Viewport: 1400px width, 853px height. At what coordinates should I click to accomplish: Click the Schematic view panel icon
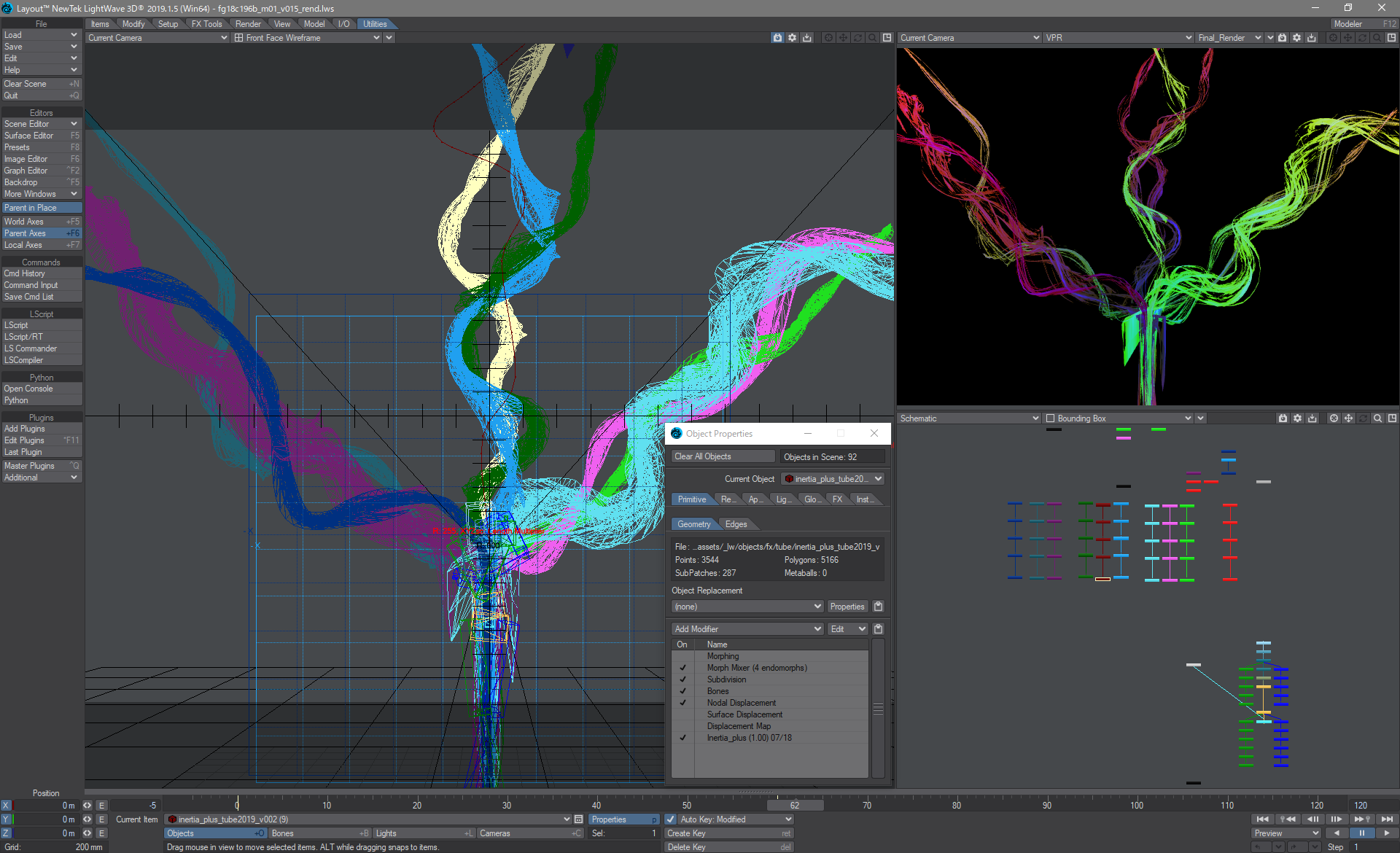pos(1391,418)
